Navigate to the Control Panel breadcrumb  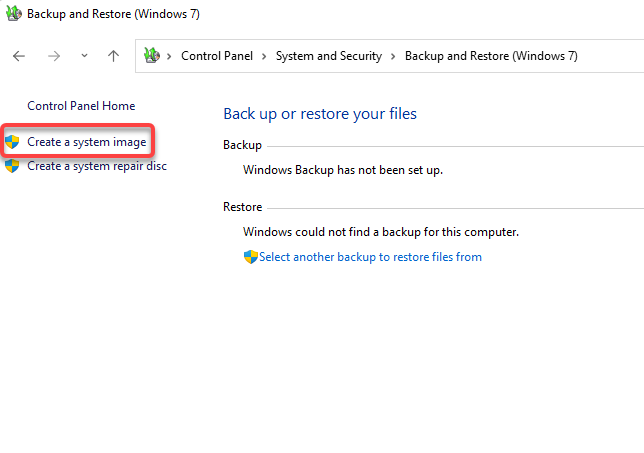pos(217,56)
